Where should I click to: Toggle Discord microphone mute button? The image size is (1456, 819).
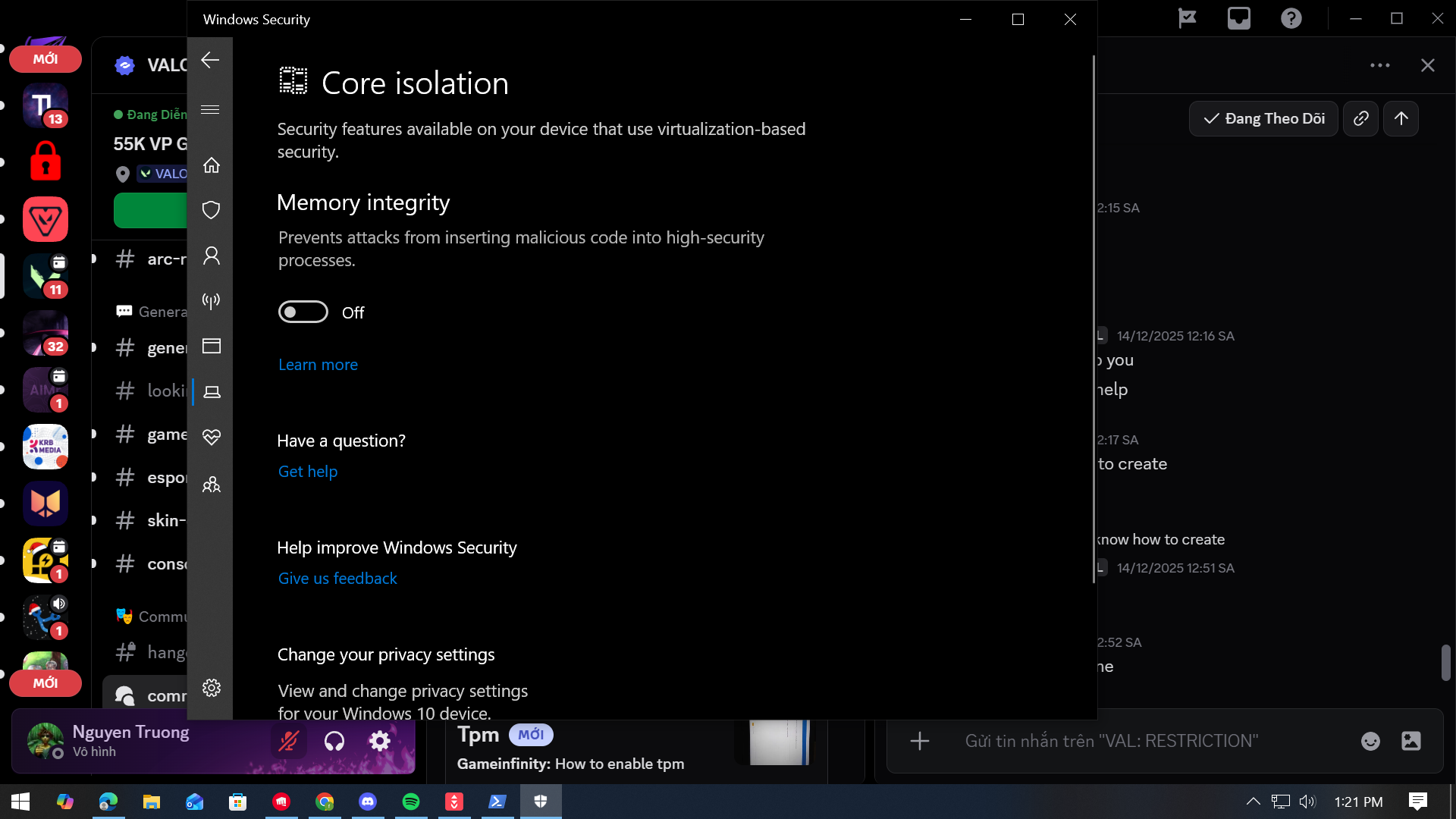(x=289, y=741)
